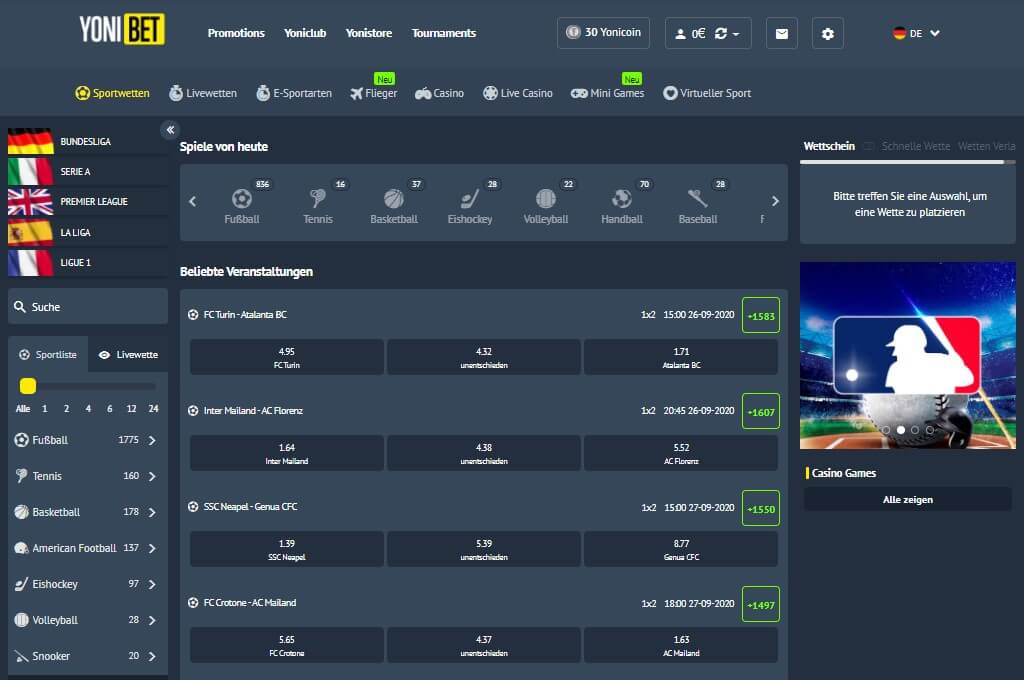This screenshot has width=1024, height=680.
Task: Click the Basketball icon in sidebar
Action: pyautogui.click(x=22, y=511)
